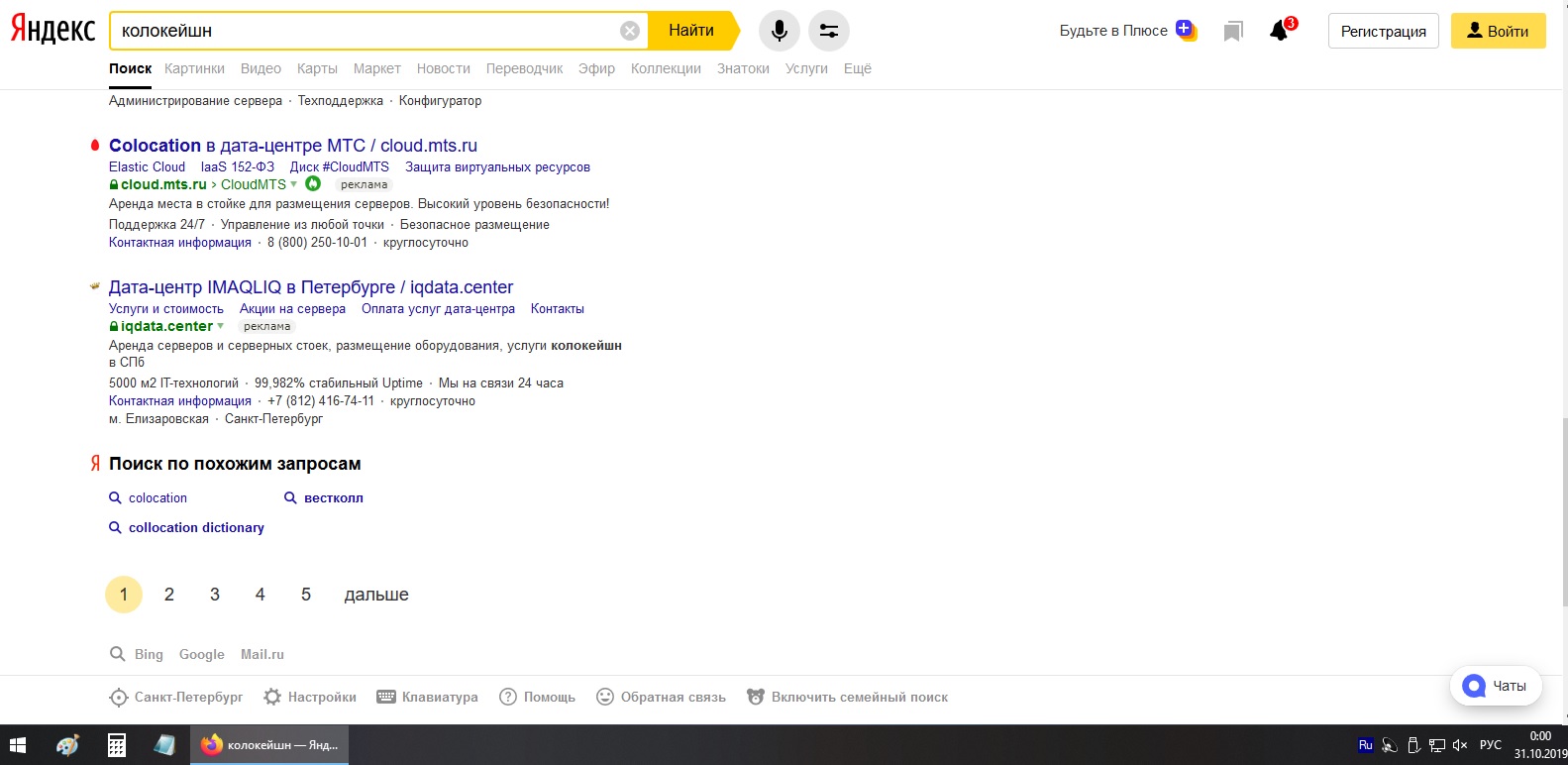Click the keyboard icon next to Клавиатура

386,697
